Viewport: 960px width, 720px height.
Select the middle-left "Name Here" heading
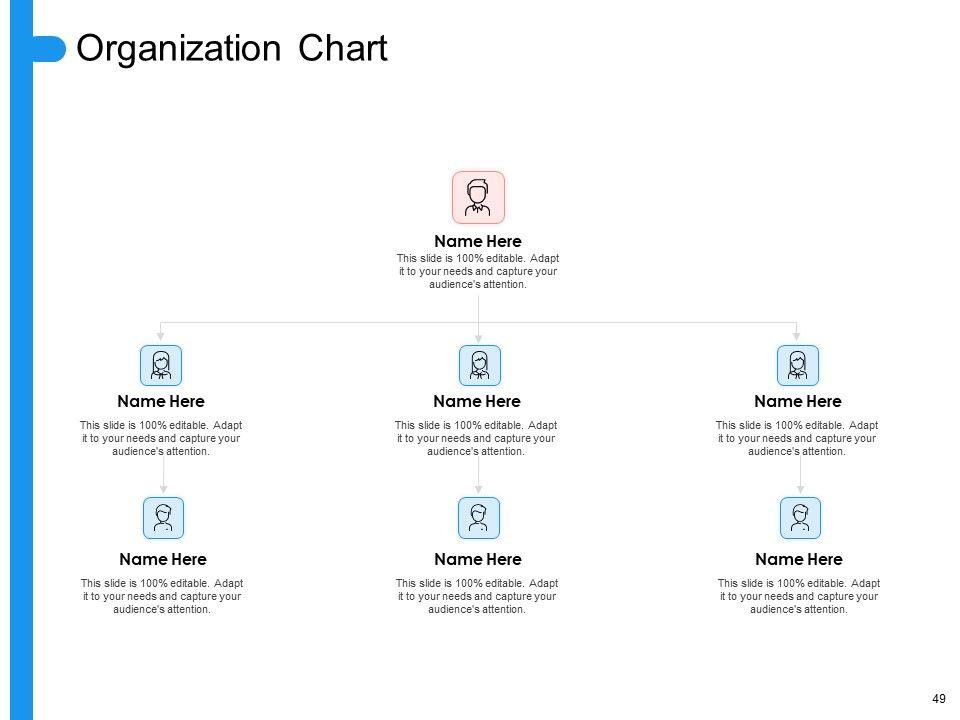click(161, 401)
